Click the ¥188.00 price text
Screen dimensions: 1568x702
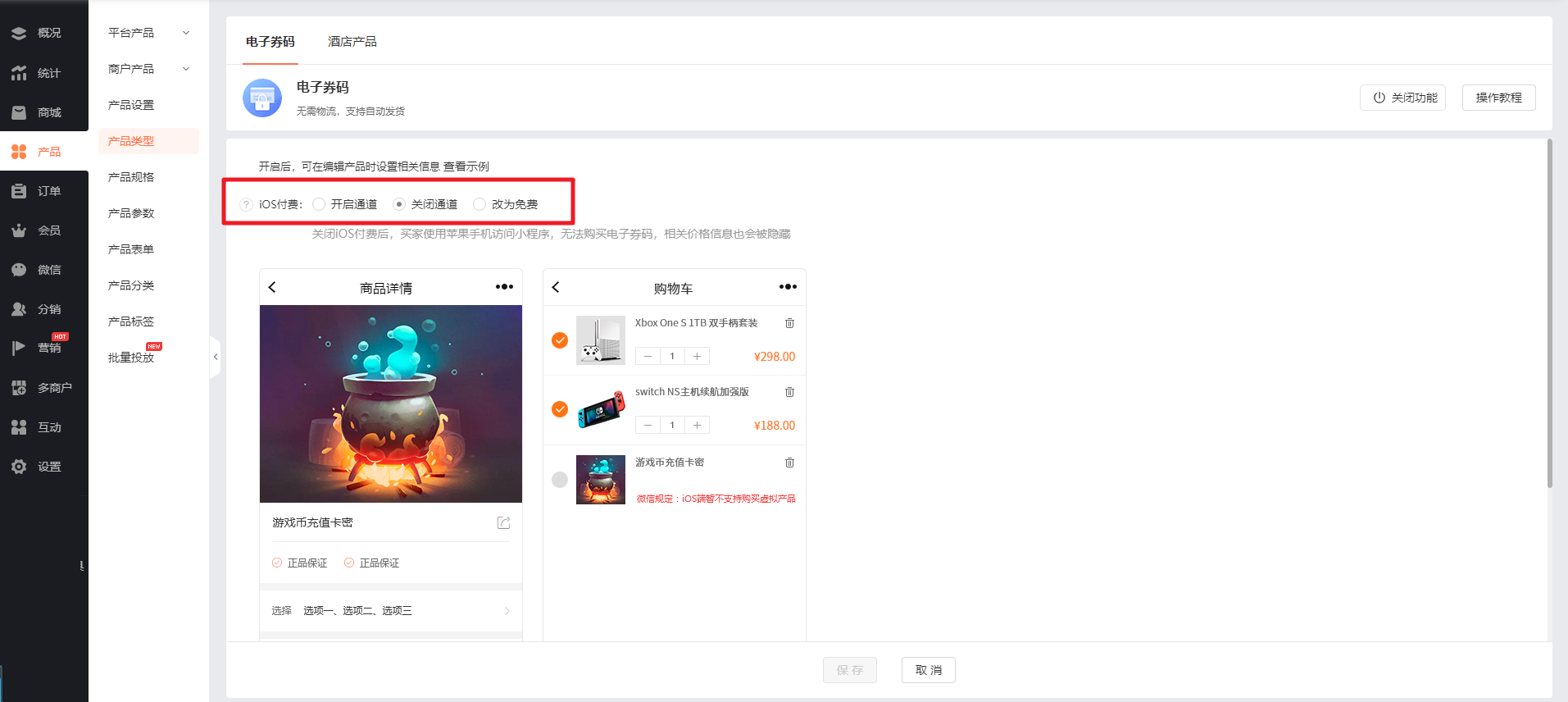pos(775,426)
